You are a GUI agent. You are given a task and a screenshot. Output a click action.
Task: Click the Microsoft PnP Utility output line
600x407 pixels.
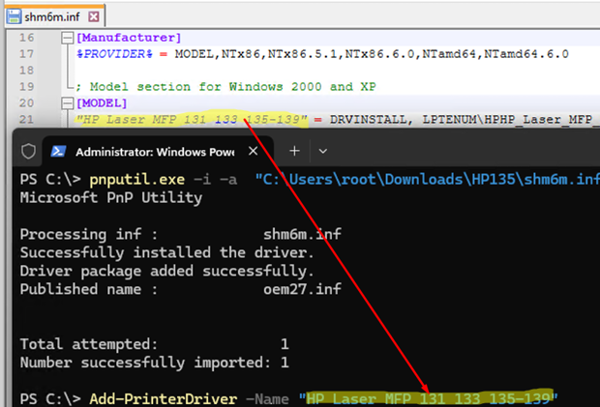[111, 198]
